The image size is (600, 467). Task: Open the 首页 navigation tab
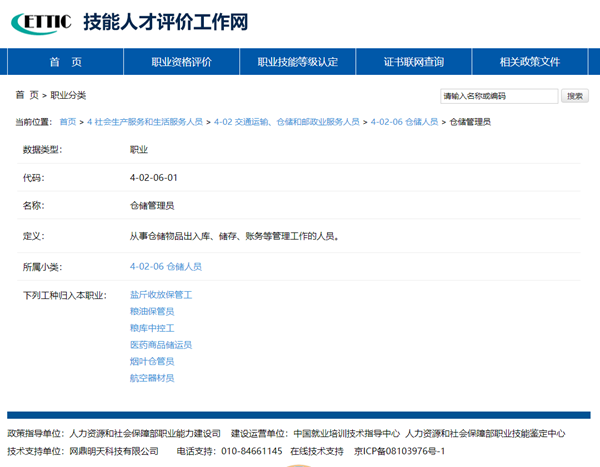(x=66, y=62)
